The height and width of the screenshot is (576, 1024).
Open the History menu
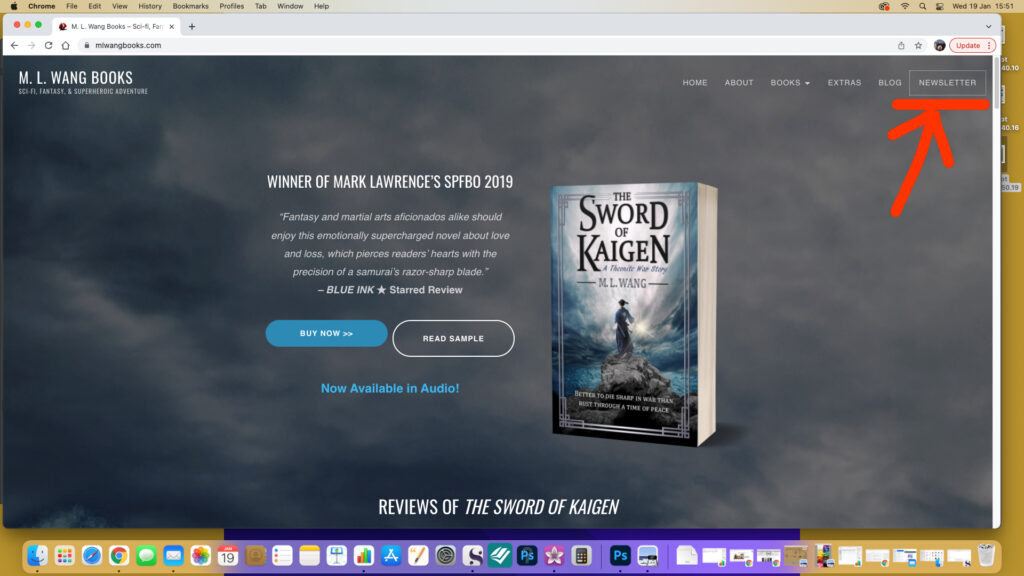point(150,6)
